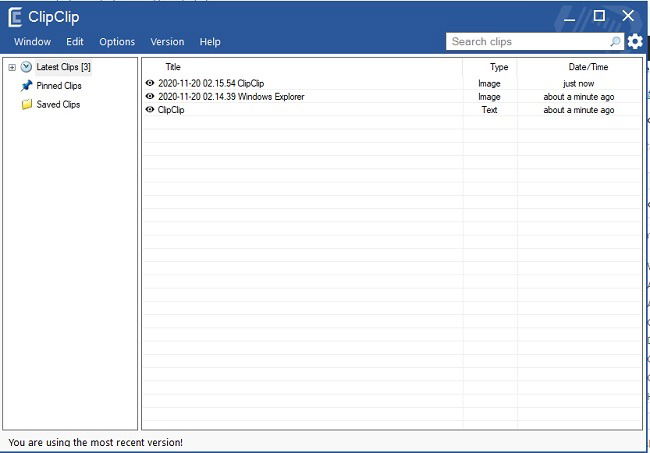Viewport: 650px width, 453px height.
Task: Select Latest Clips [3] in sidebar
Action: (x=63, y=67)
